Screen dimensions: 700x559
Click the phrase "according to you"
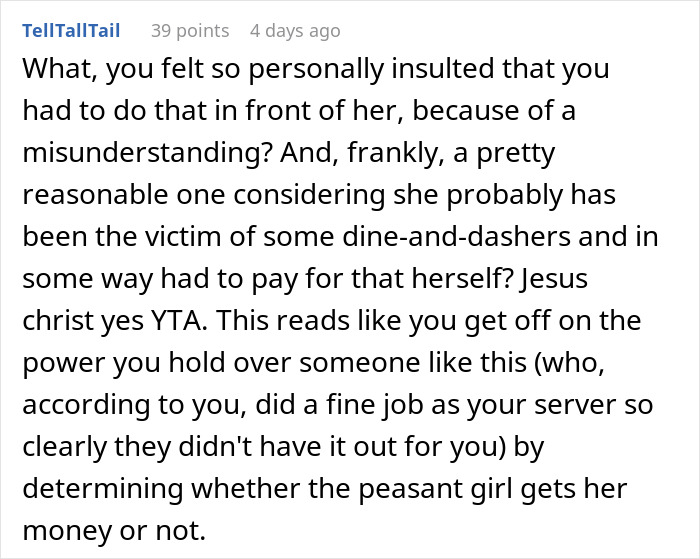click(x=105, y=406)
